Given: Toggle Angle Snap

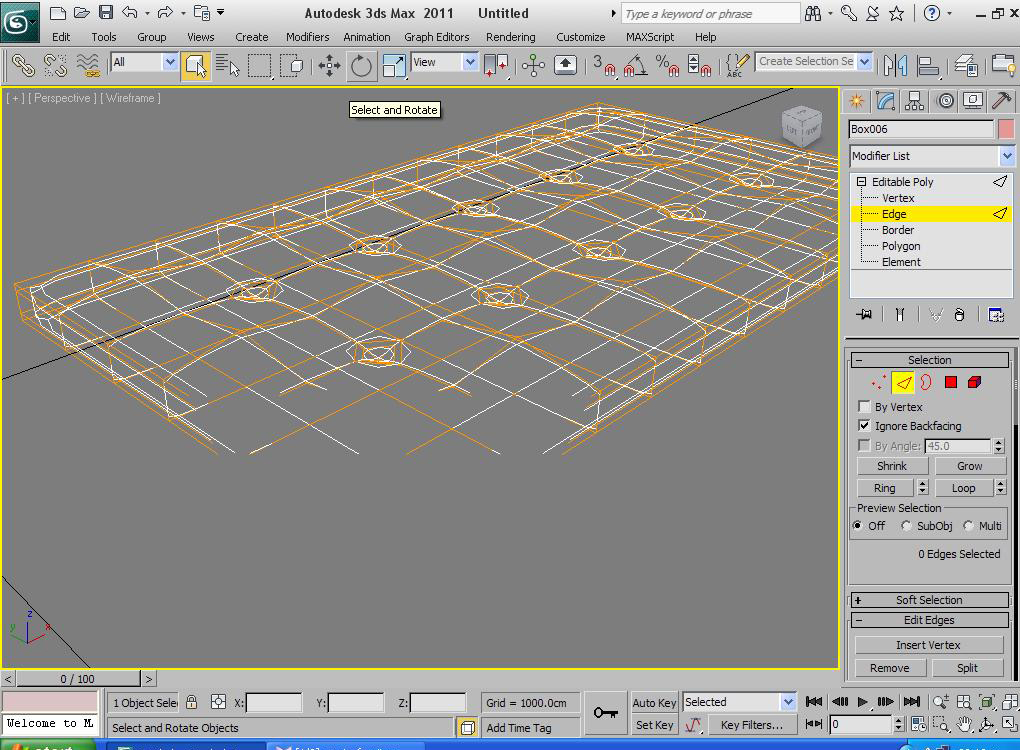Looking at the screenshot, I should 635,65.
